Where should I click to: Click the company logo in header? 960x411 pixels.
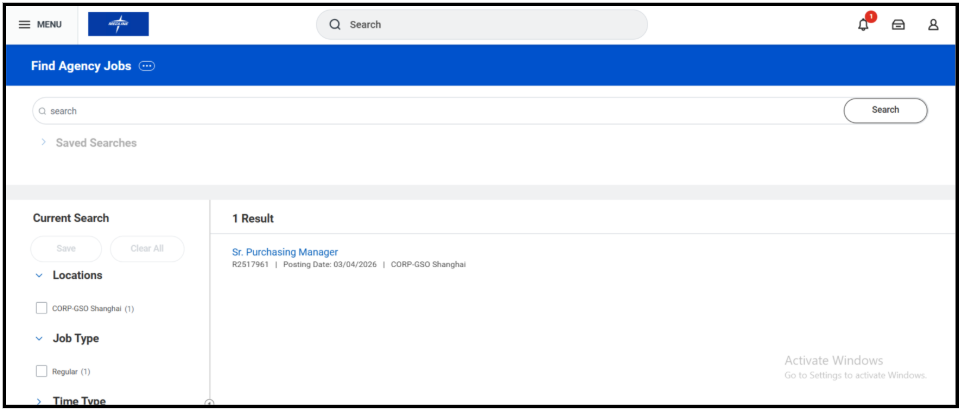point(118,24)
